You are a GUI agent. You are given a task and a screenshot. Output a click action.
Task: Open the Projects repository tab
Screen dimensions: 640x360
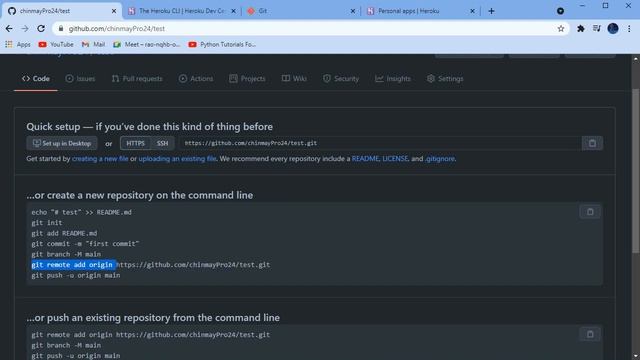(247, 79)
